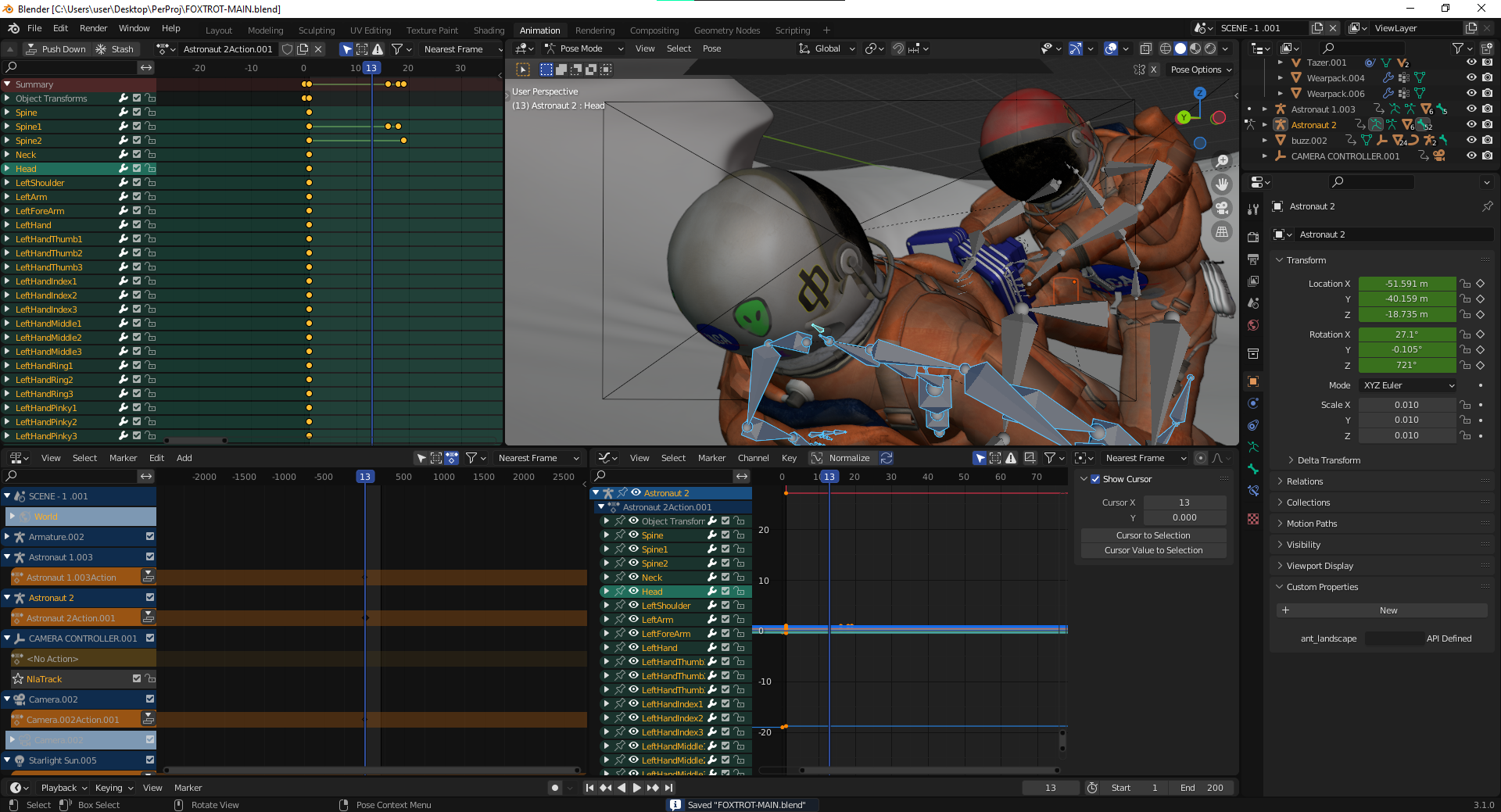This screenshot has height=812, width=1501.
Task: Toggle the Show Cursor checkbox
Action: pyautogui.click(x=1095, y=479)
